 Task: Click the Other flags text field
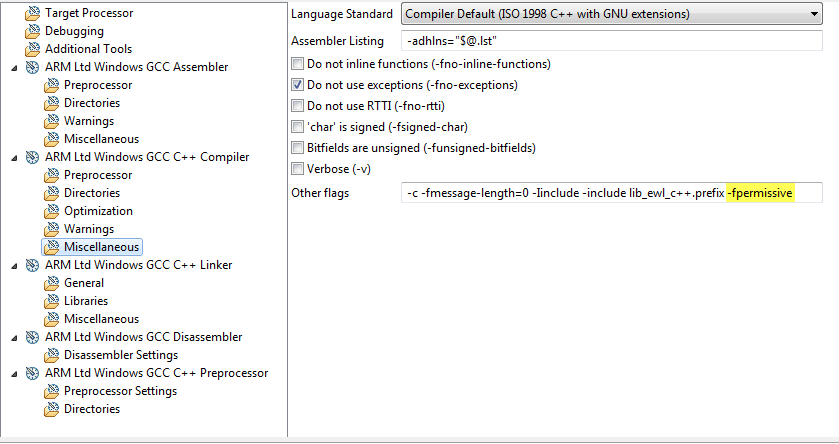click(610, 193)
